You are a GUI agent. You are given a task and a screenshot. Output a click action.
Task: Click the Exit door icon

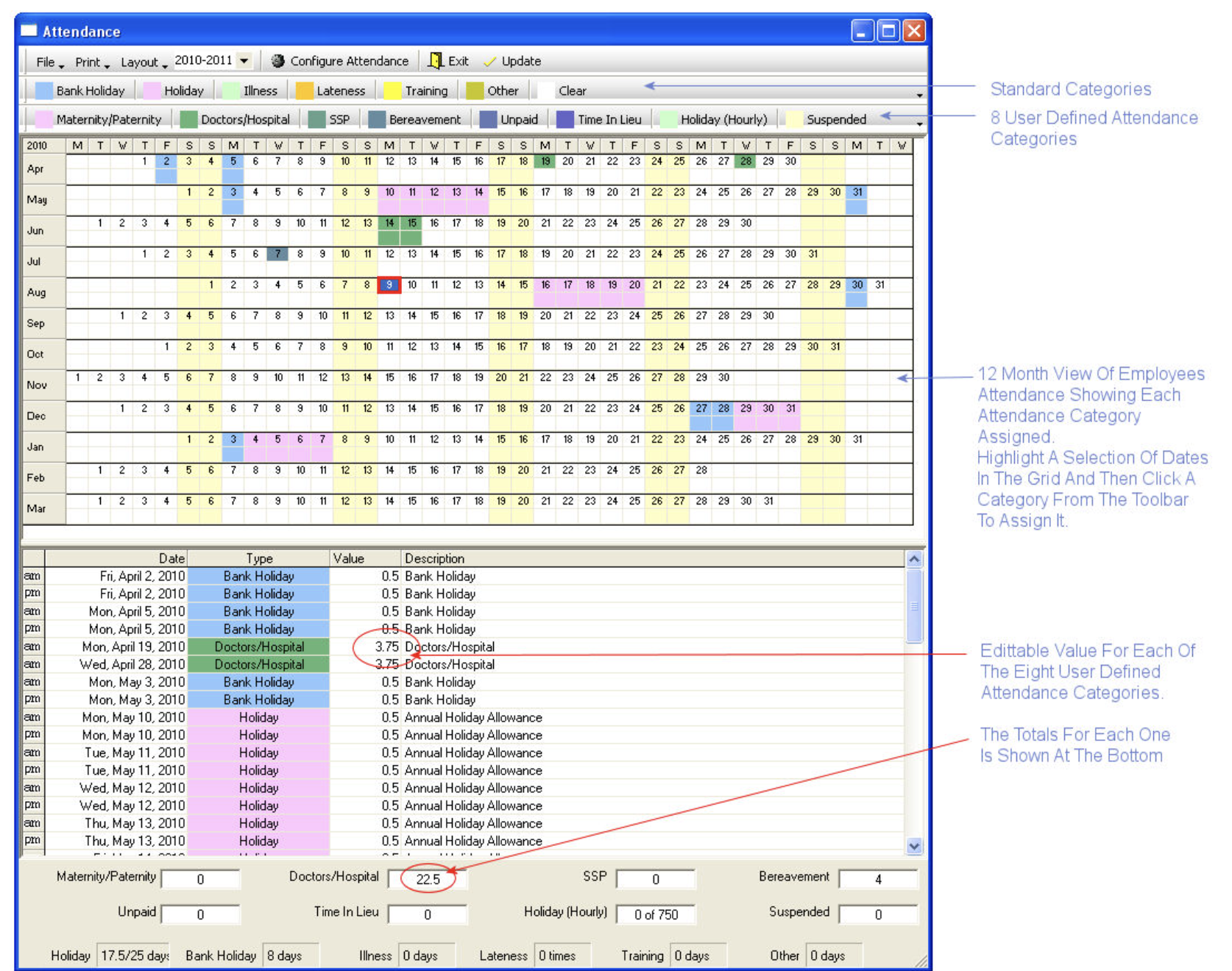pyautogui.click(x=436, y=61)
